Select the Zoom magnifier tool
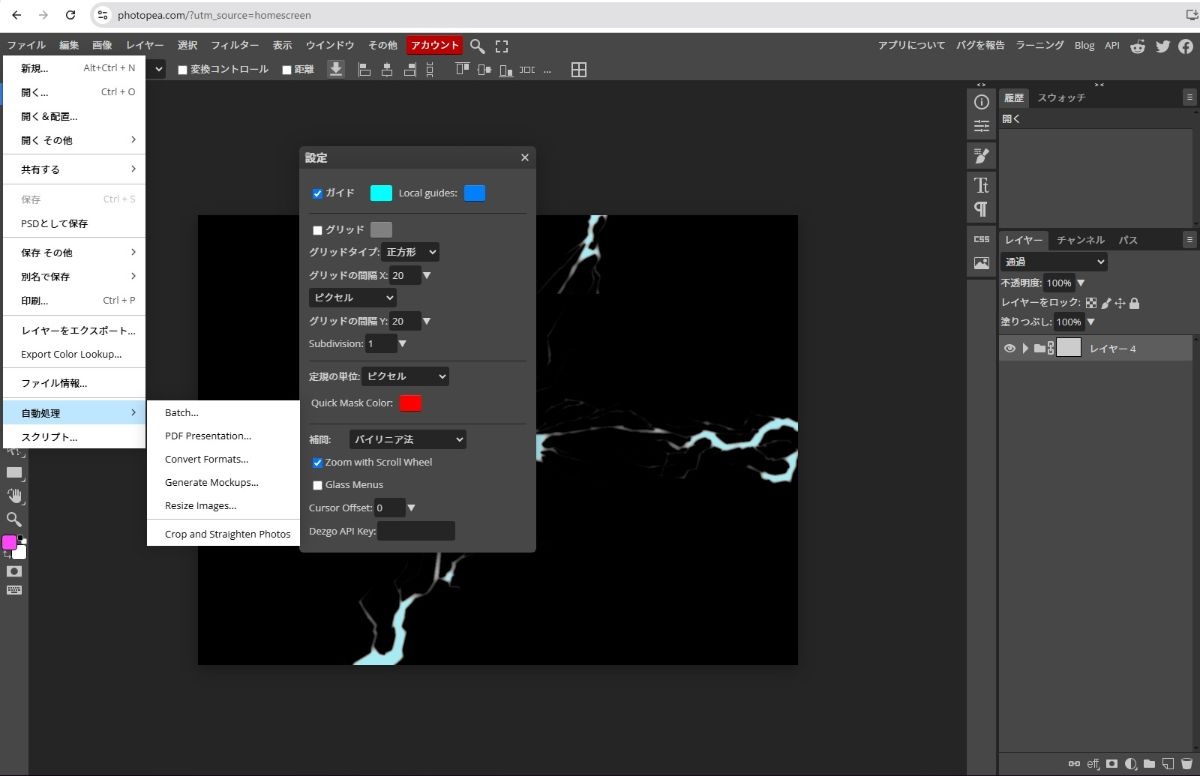The height and width of the screenshot is (776, 1200). point(14,519)
